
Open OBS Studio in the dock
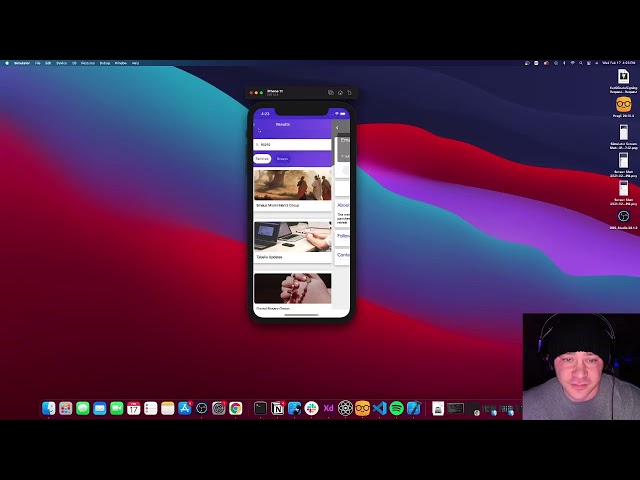pyautogui.click(x=202, y=408)
